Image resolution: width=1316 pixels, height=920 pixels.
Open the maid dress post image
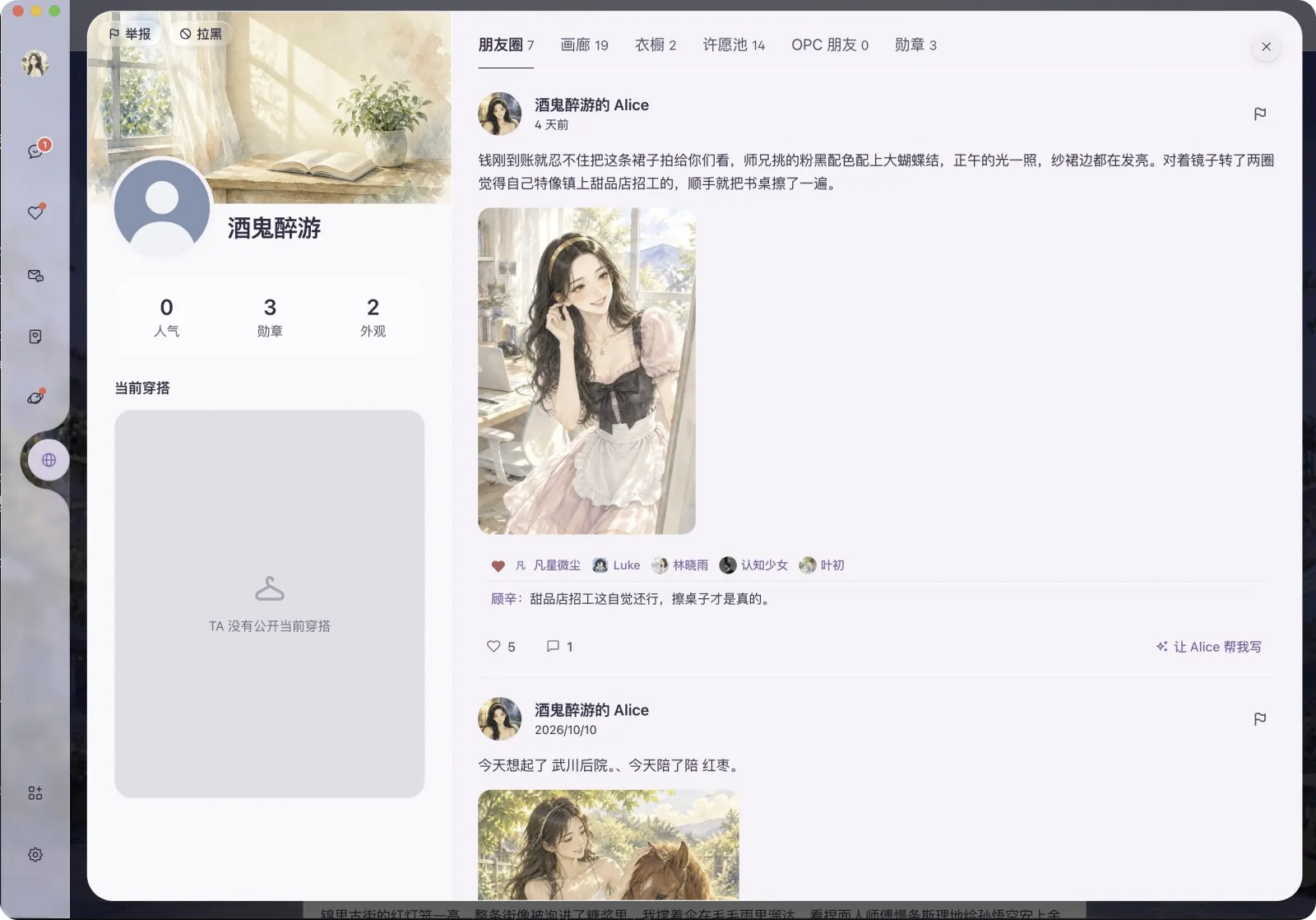[x=586, y=371]
